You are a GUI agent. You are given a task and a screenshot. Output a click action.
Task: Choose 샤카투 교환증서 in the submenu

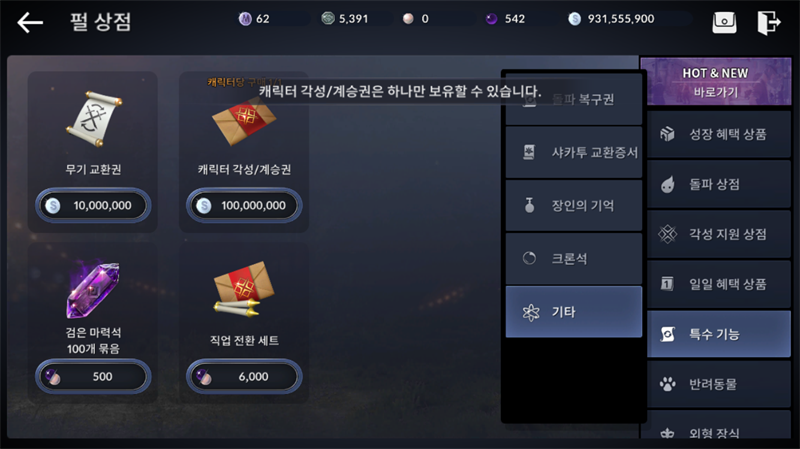573,153
